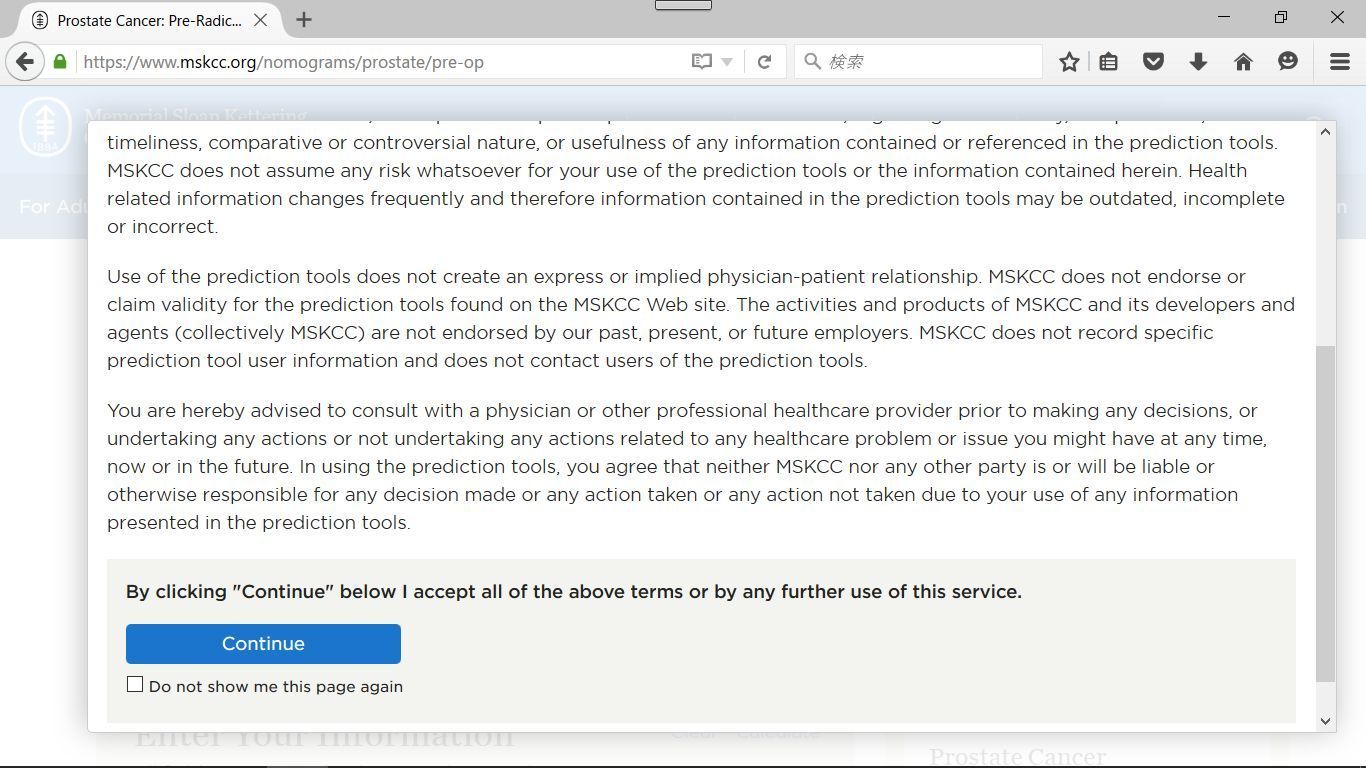Image resolution: width=1366 pixels, height=768 pixels.
Task: Open the bookmarks list icon
Action: (x=1108, y=62)
